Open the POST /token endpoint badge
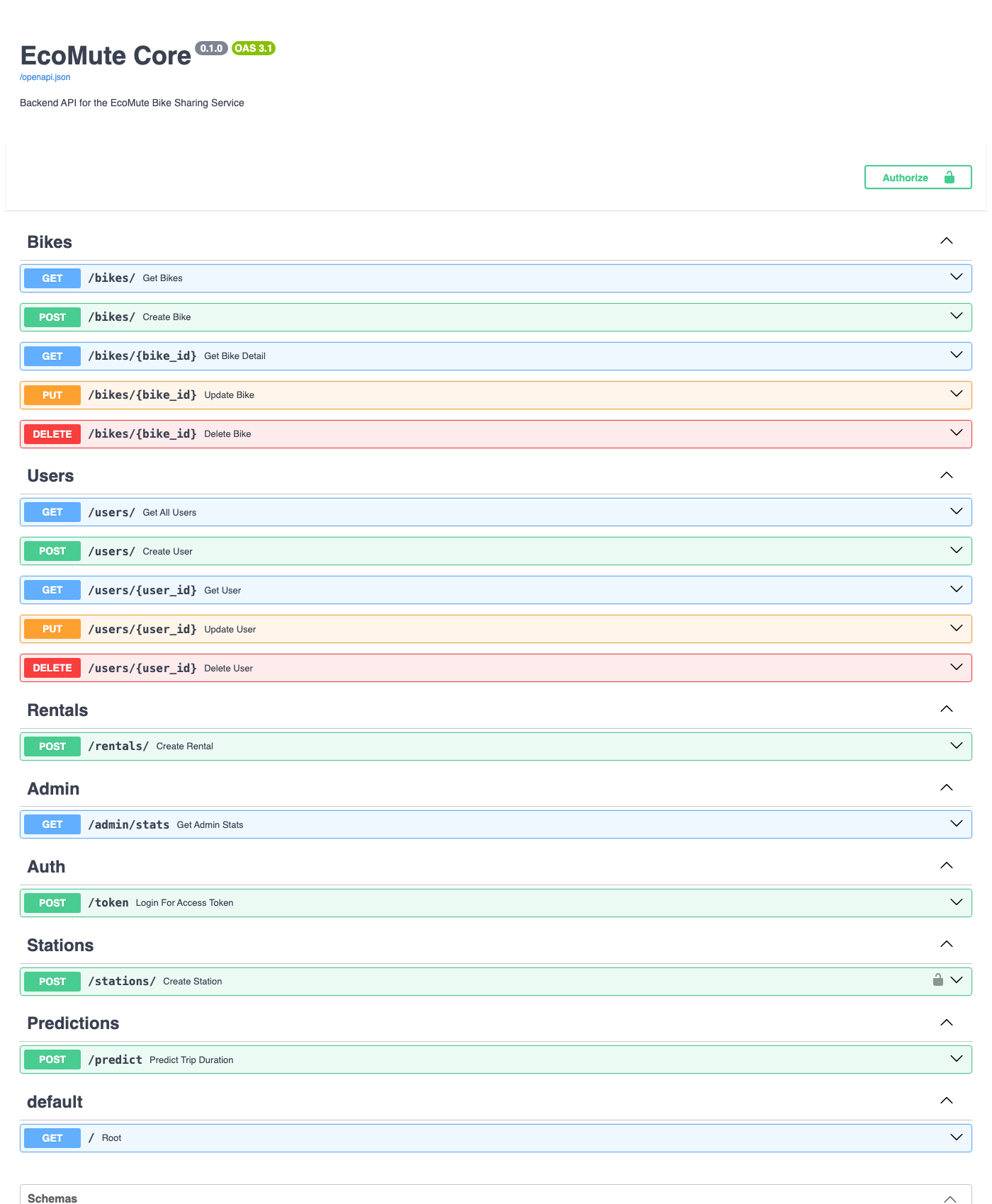This screenshot has width=992, height=1204. (x=52, y=903)
